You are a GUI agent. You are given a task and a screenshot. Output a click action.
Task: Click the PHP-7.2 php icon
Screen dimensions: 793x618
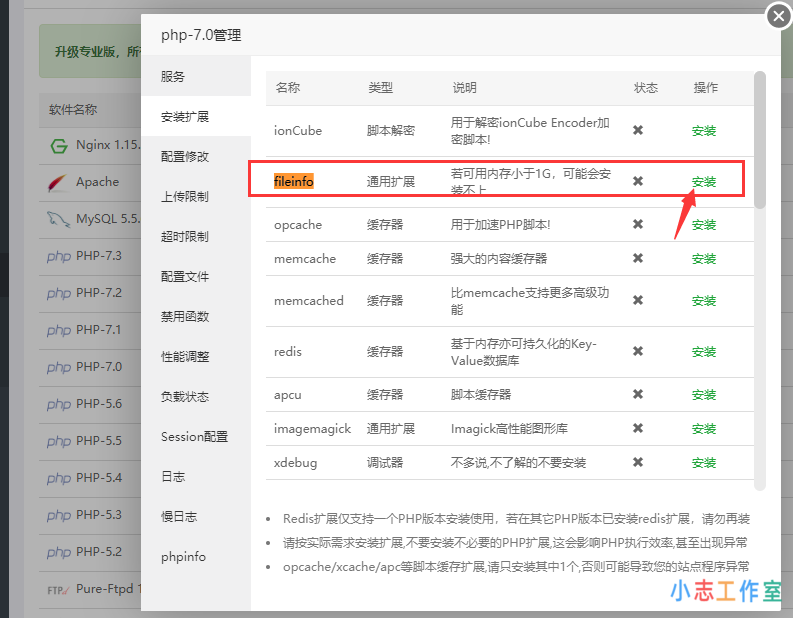click(x=59, y=293)
